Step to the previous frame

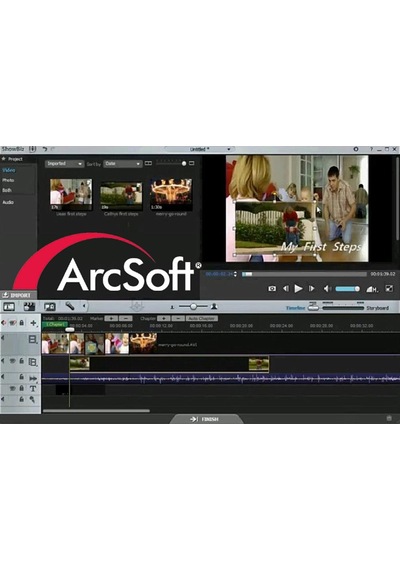tap(286, 289)
